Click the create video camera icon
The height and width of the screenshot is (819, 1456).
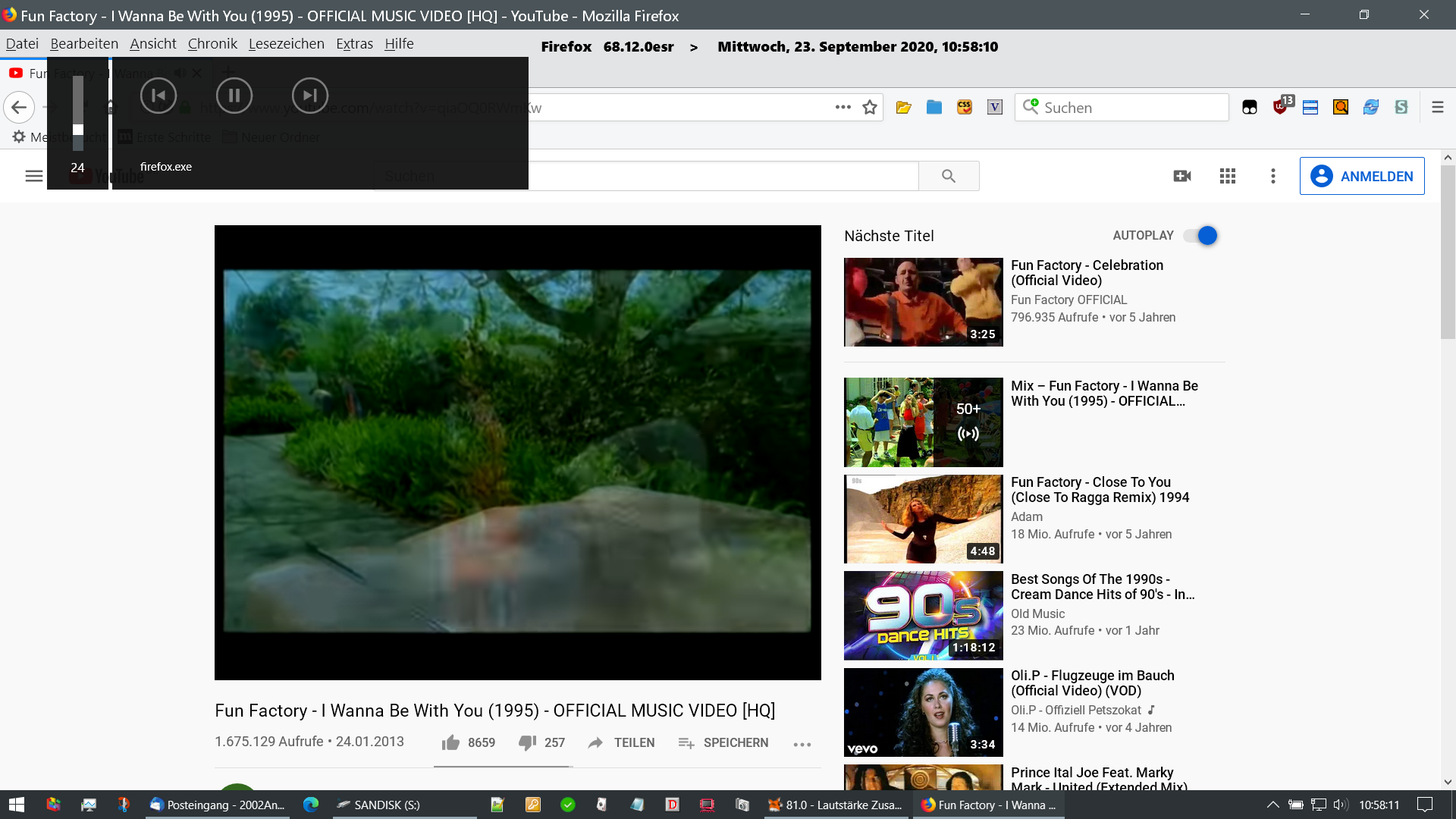pyautogui.click(x=1181, y=176)
